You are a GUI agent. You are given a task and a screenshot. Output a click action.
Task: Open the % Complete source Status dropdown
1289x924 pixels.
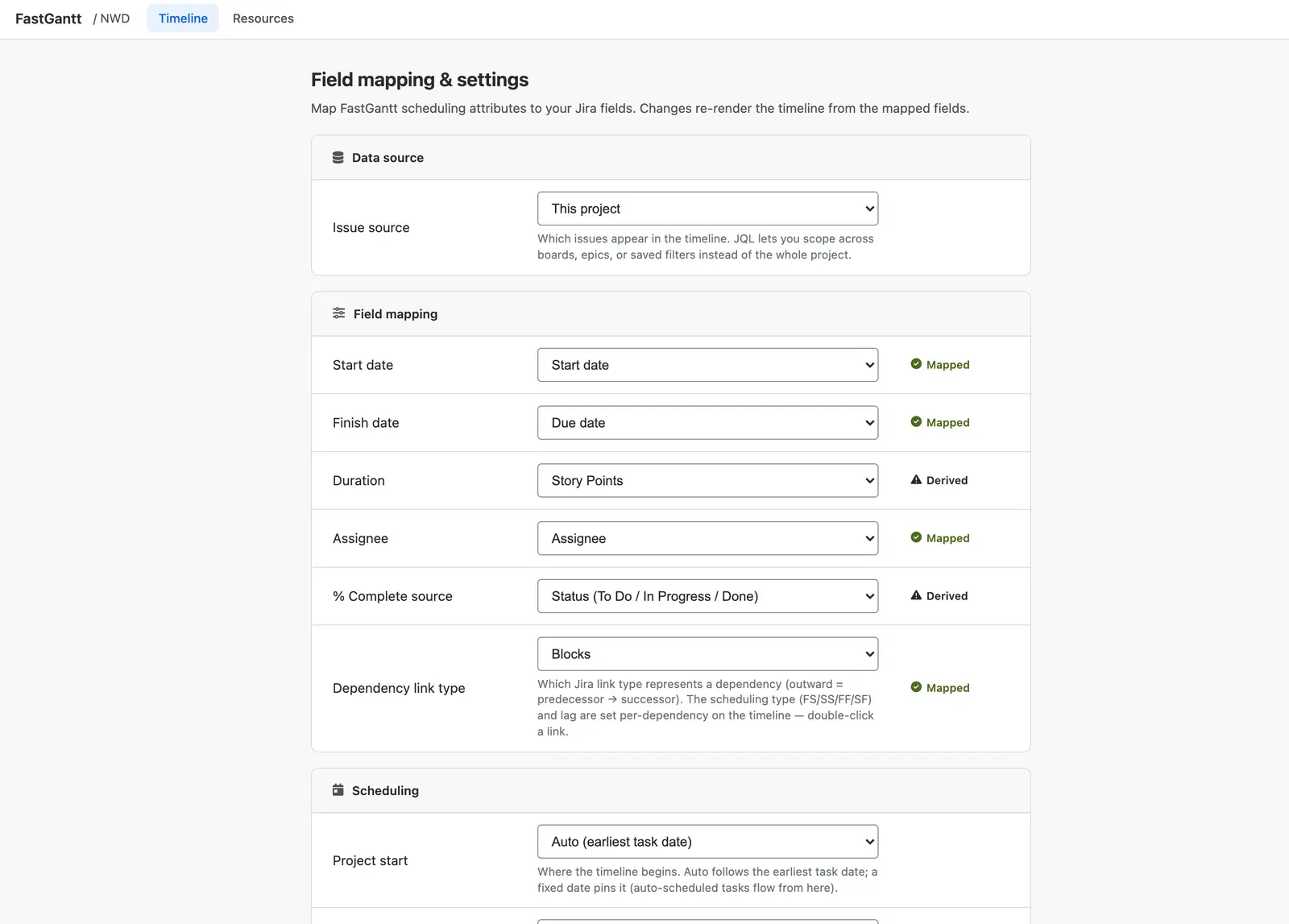707,597
